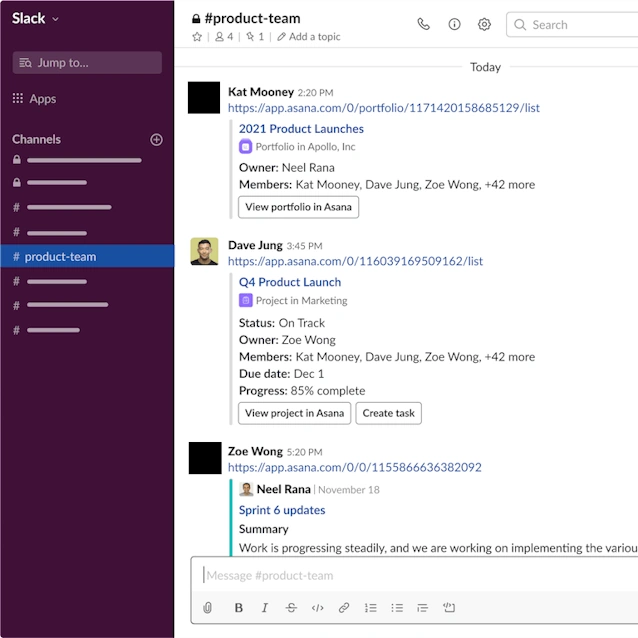
Task: Toggle bold formatting
Action: coord(239,607)
